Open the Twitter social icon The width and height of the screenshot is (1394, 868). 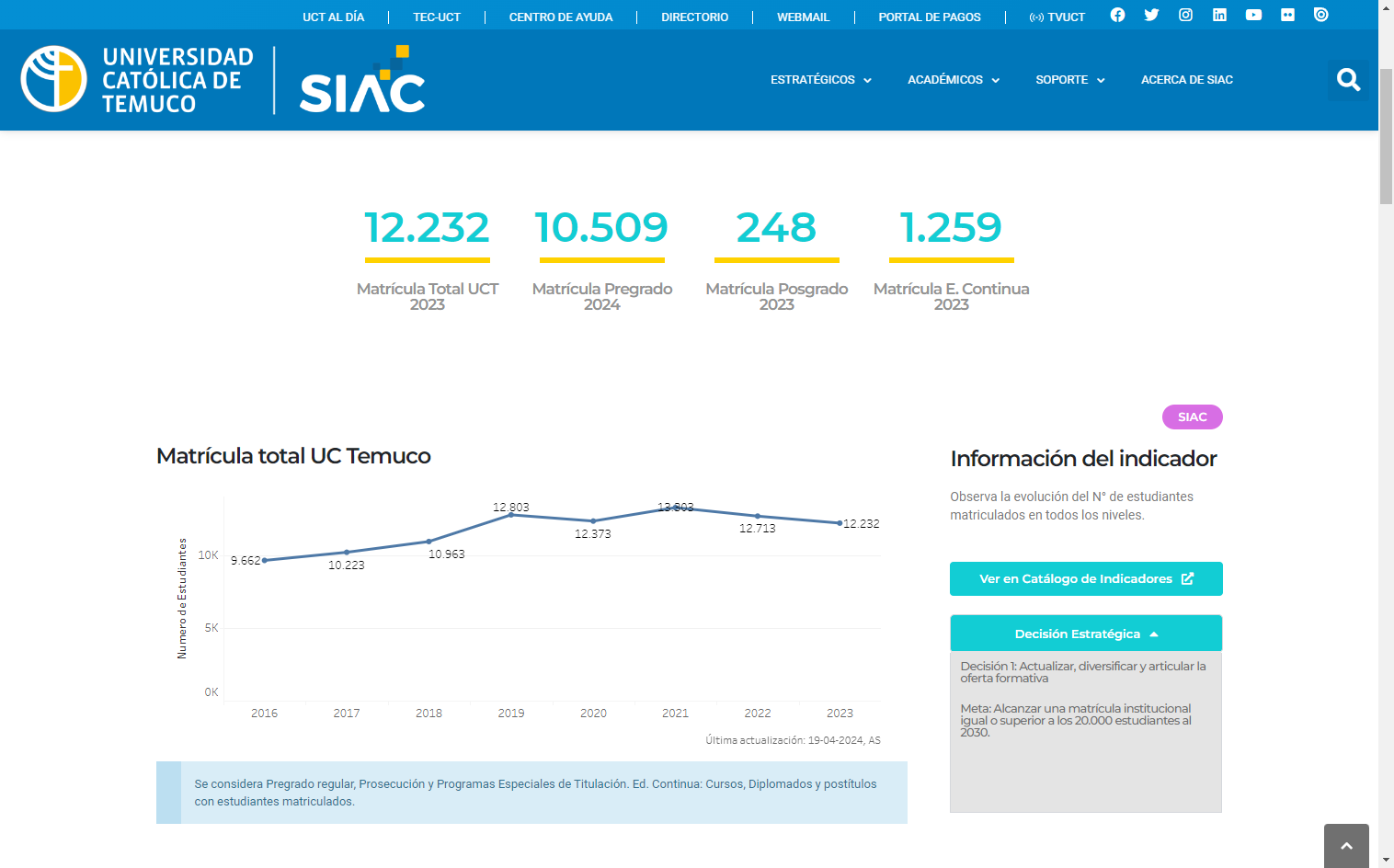[1151, 15]
